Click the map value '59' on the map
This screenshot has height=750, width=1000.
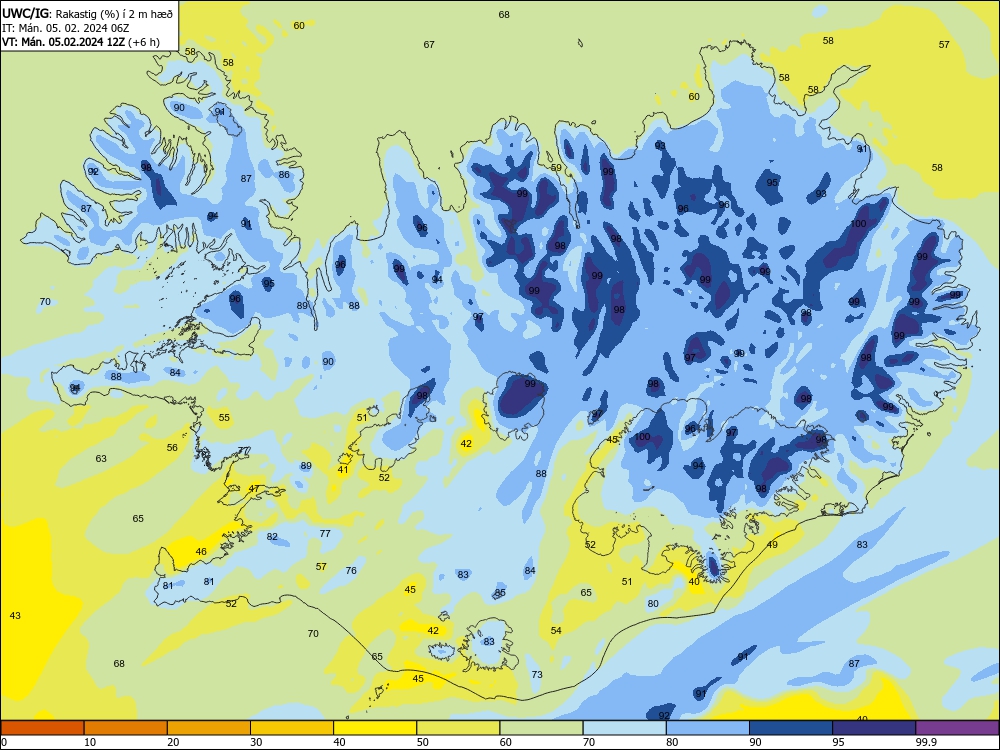557,168
